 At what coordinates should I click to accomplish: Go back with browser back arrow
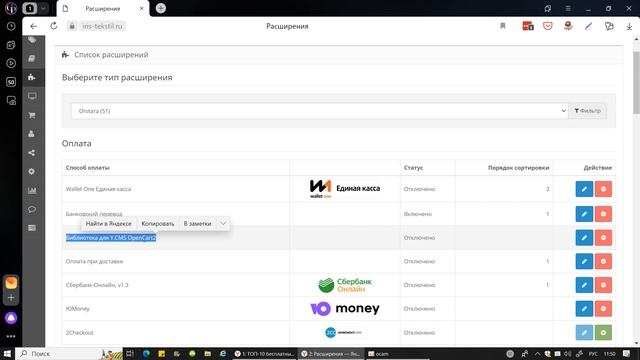click(33, 26)
